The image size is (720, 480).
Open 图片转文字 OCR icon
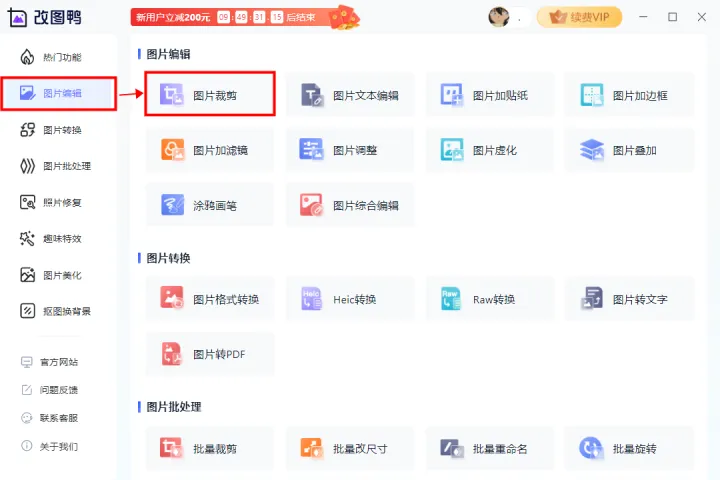[x=591, y=298]
